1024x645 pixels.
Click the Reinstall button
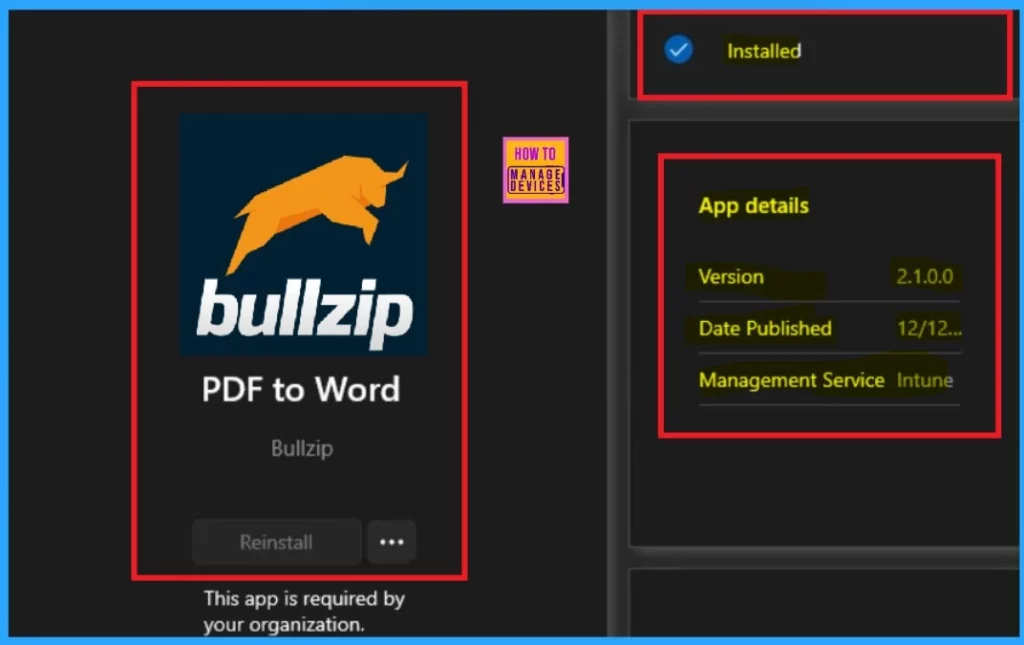[277, 542]
